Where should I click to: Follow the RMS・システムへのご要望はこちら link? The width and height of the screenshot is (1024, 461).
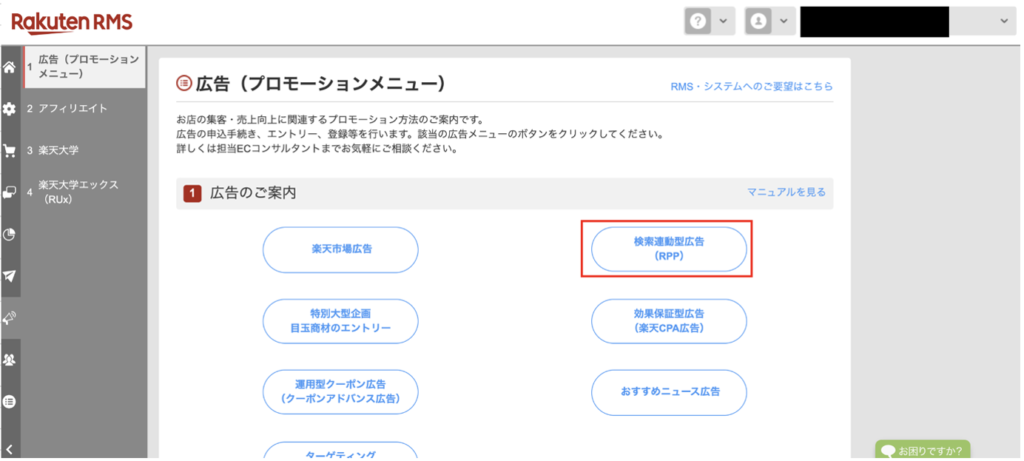click(752, 86)
